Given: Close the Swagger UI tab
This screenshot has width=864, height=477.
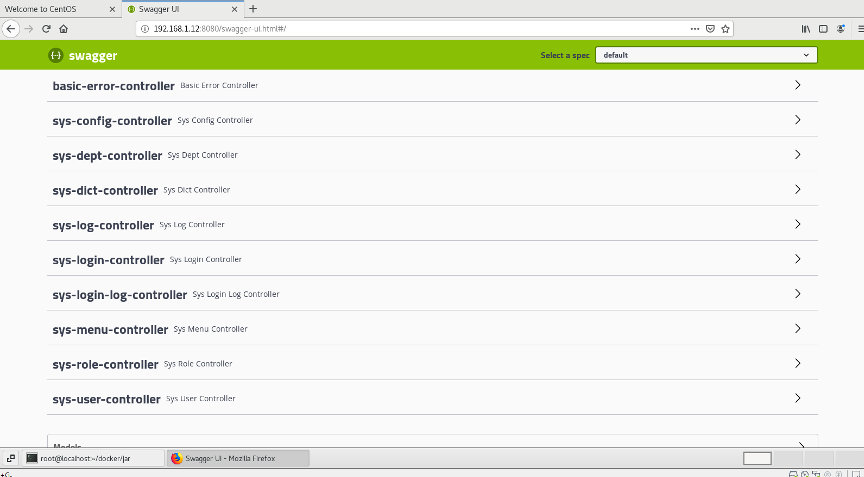Looking at the screenshot, I should click(x=234, y=9).
